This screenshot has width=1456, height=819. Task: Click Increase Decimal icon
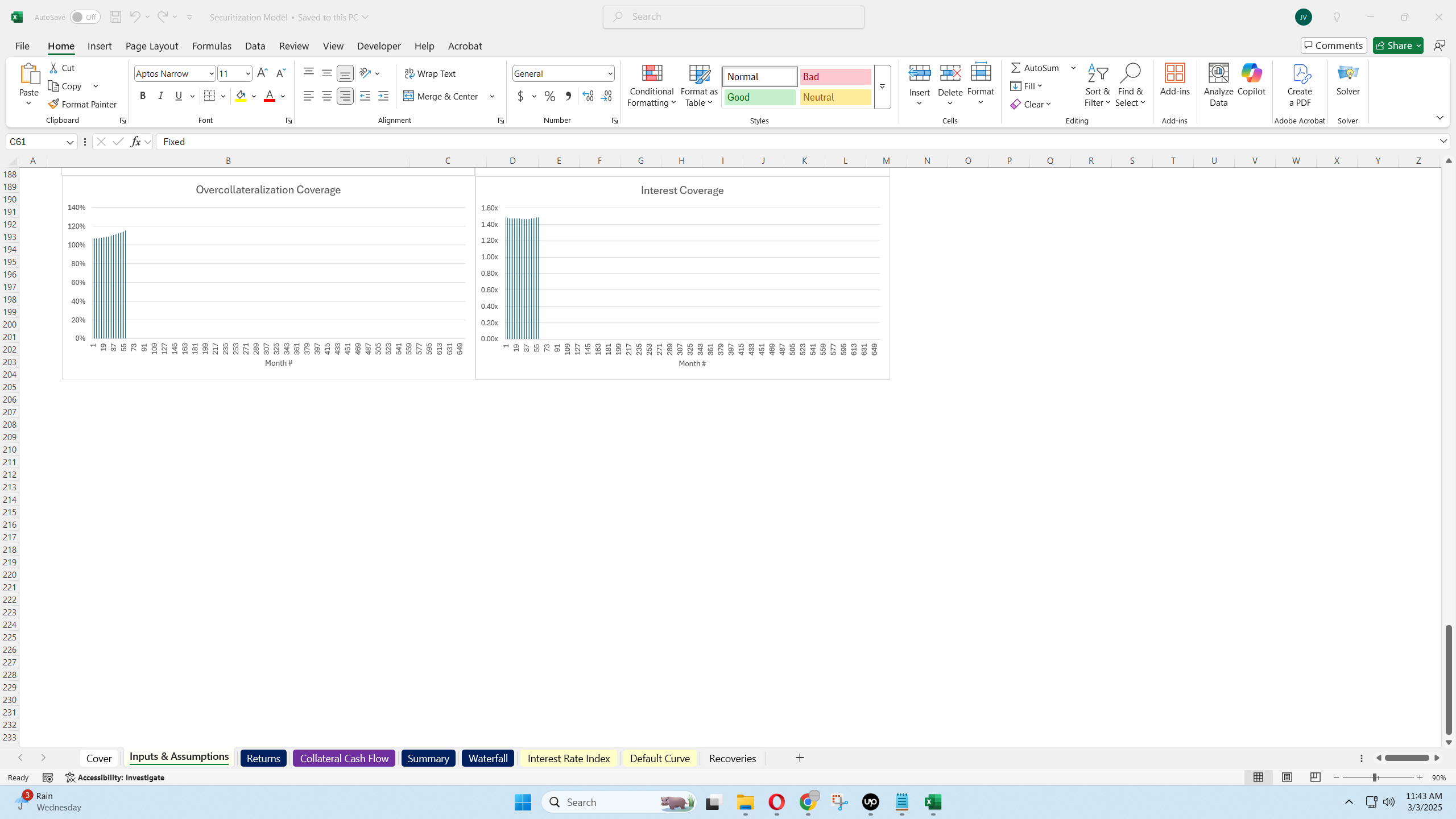(588, 96)
